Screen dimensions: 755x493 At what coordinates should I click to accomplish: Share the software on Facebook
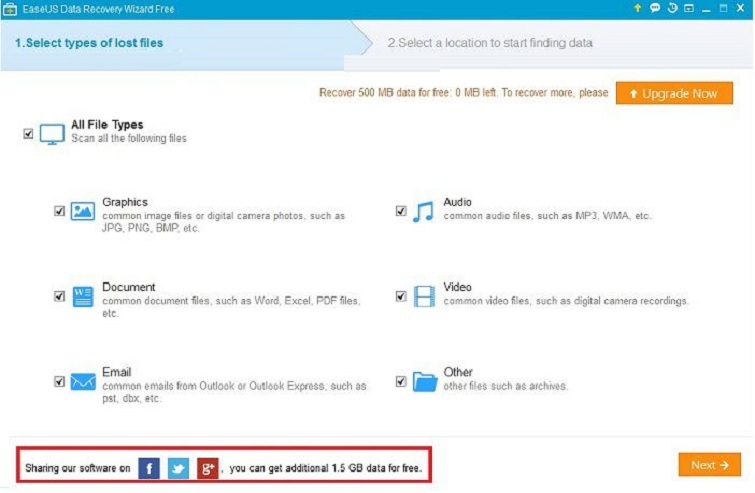(149, 467)
